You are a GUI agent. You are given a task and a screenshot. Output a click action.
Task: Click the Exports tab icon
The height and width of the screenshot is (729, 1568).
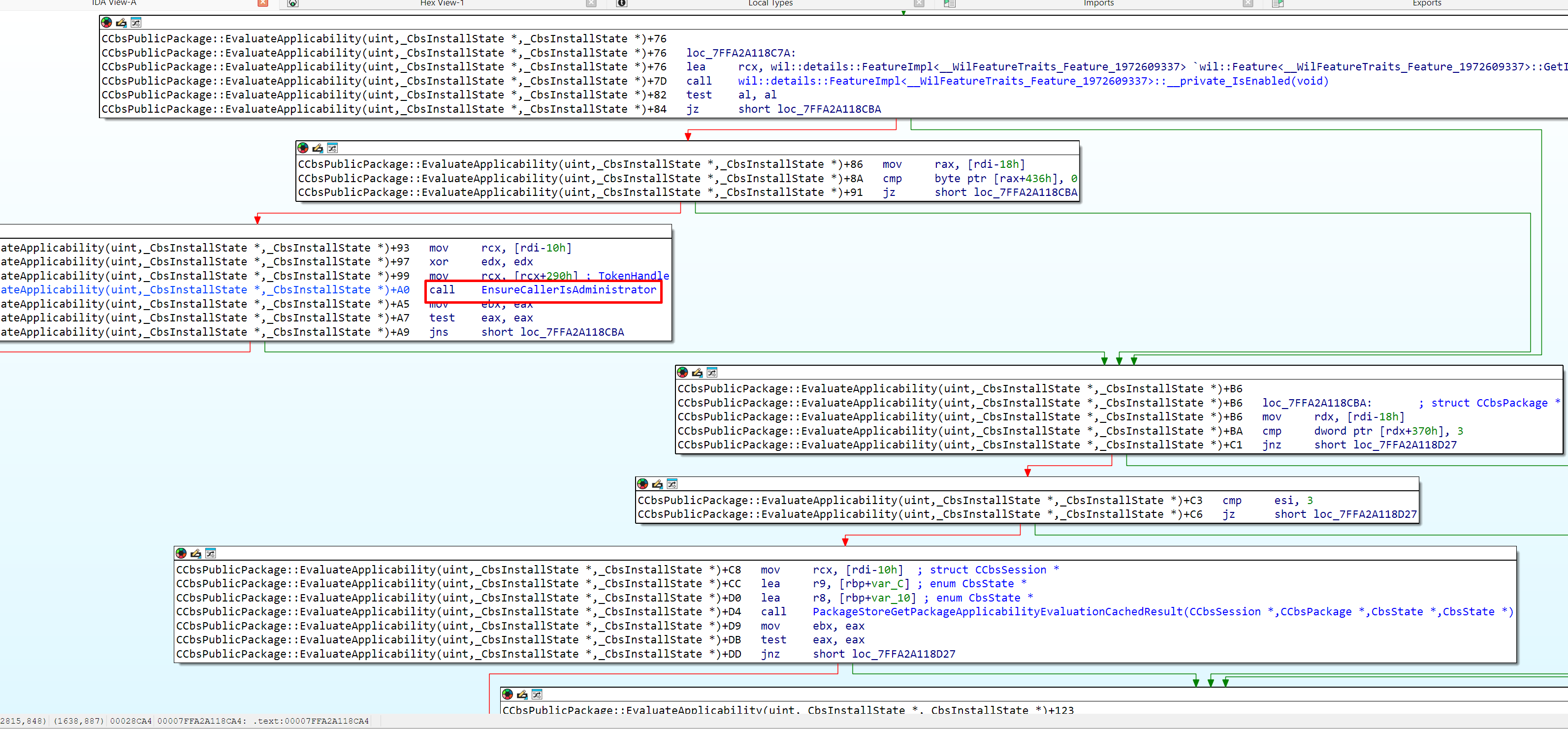1278,3
